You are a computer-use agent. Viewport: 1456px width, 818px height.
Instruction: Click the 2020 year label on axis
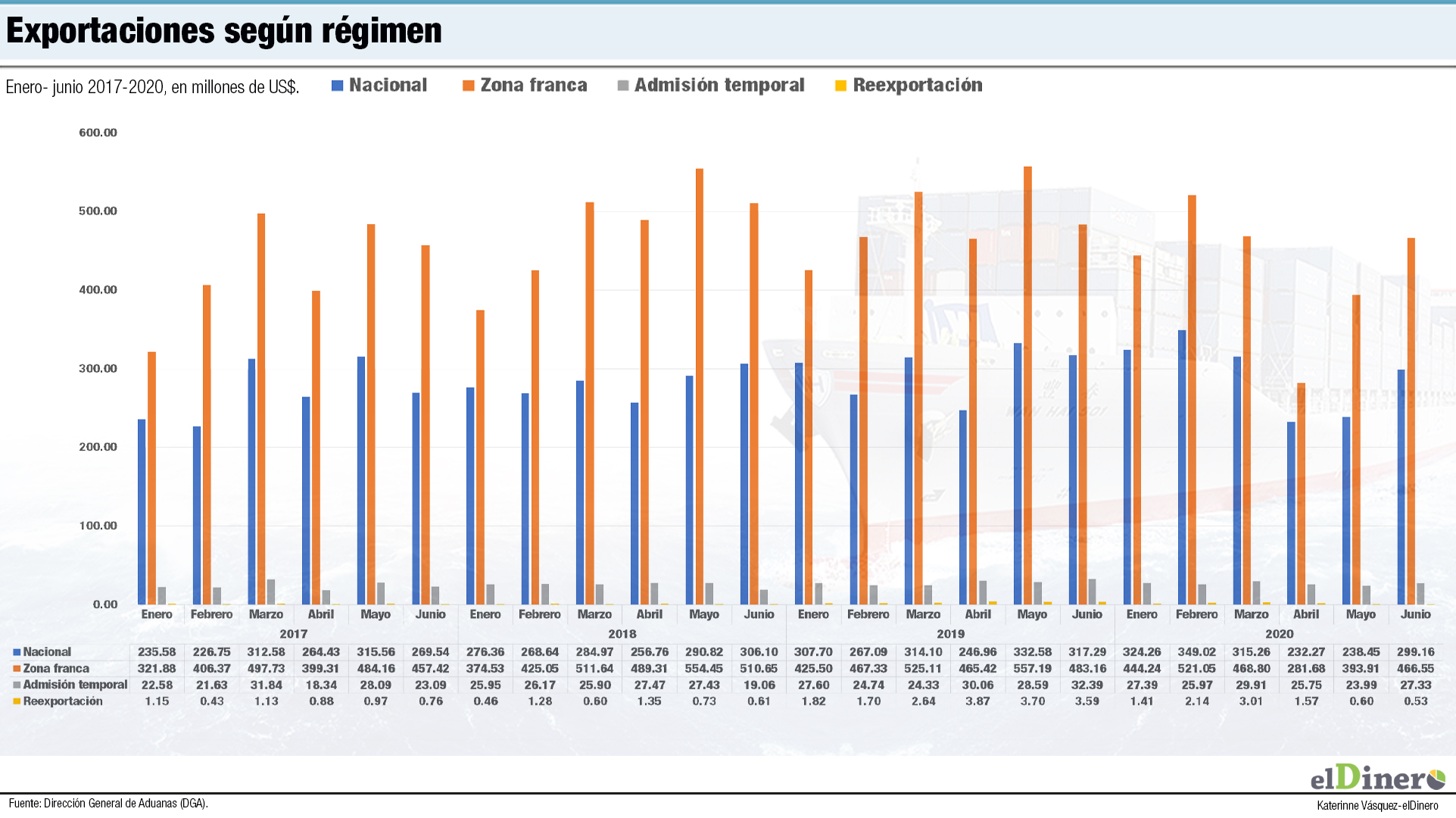coord(1279,634)
